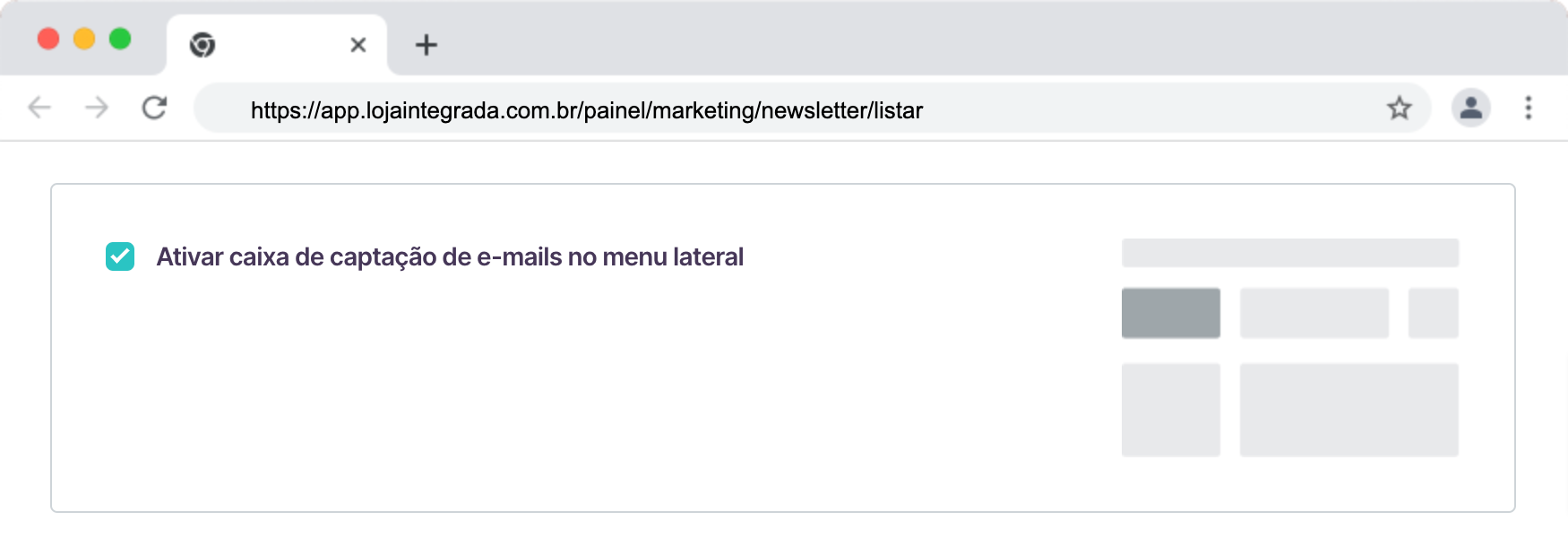The width and height of the screenshot is (1568, 547).
Task: Bookmark this page with the star icon
Action: (x=1399, y=109)
